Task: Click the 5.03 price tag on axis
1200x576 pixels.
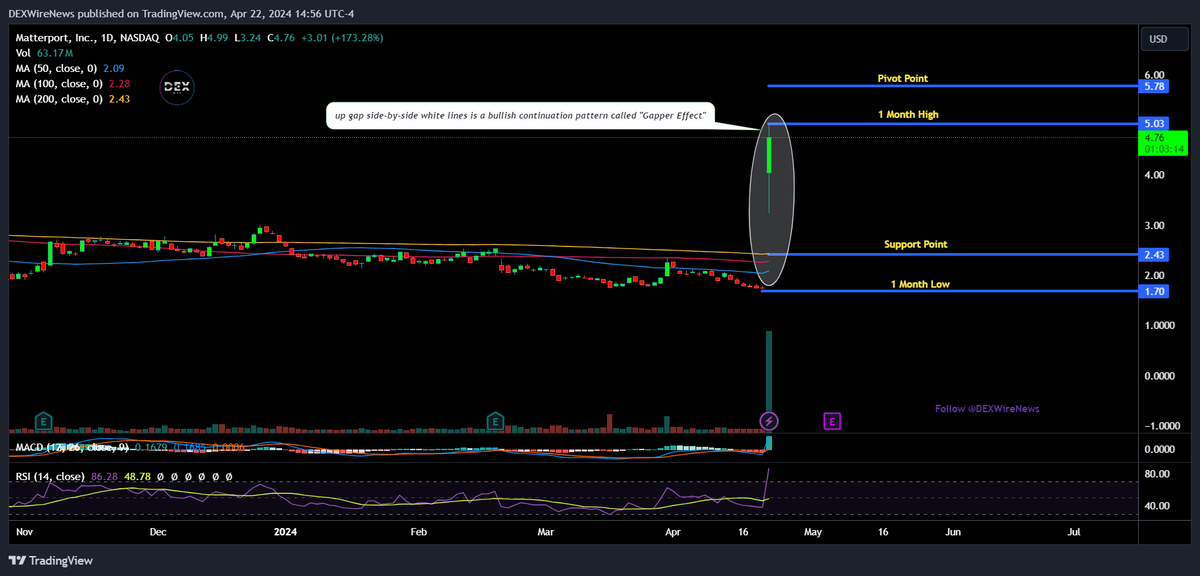Action: [x=1154, y=124]
